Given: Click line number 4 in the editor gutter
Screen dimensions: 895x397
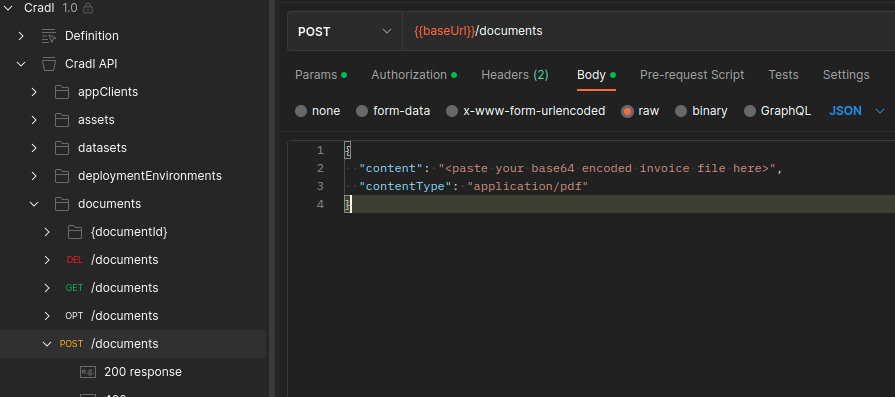Looking at the screenshot, I should pyautogui.click(x=320, y=204).
